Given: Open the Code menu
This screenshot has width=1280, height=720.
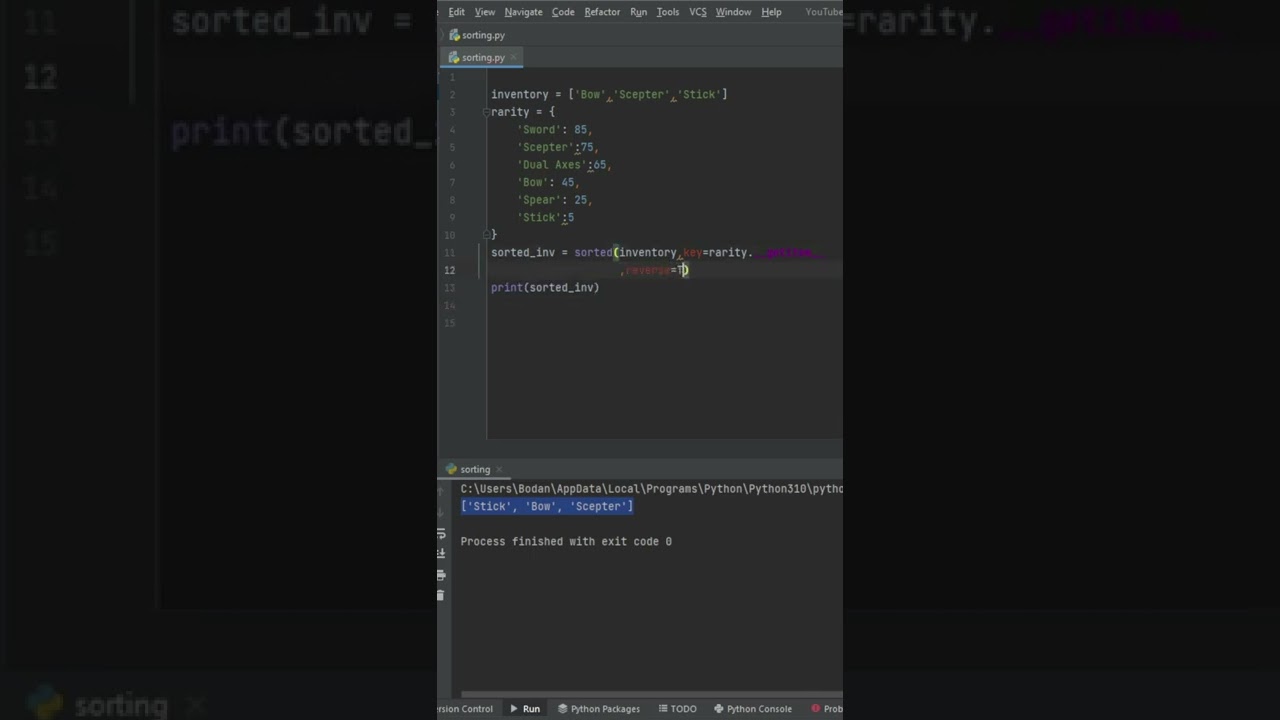Looking at the screenshot, I should coord(563,12).
